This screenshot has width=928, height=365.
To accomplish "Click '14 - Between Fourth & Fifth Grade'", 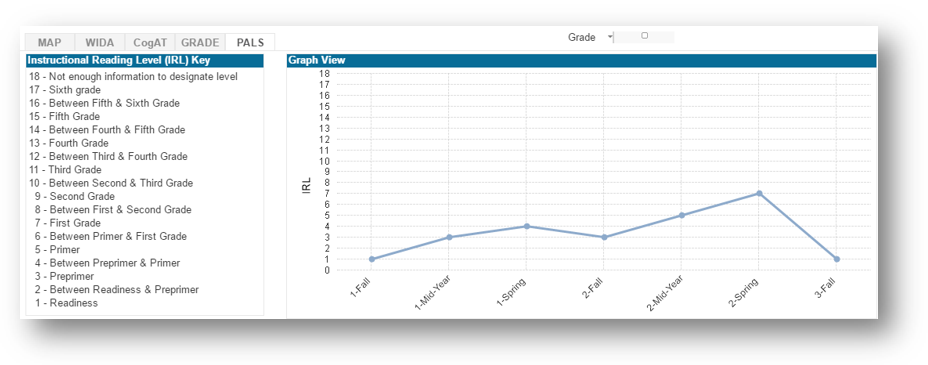I will point(107,130).
